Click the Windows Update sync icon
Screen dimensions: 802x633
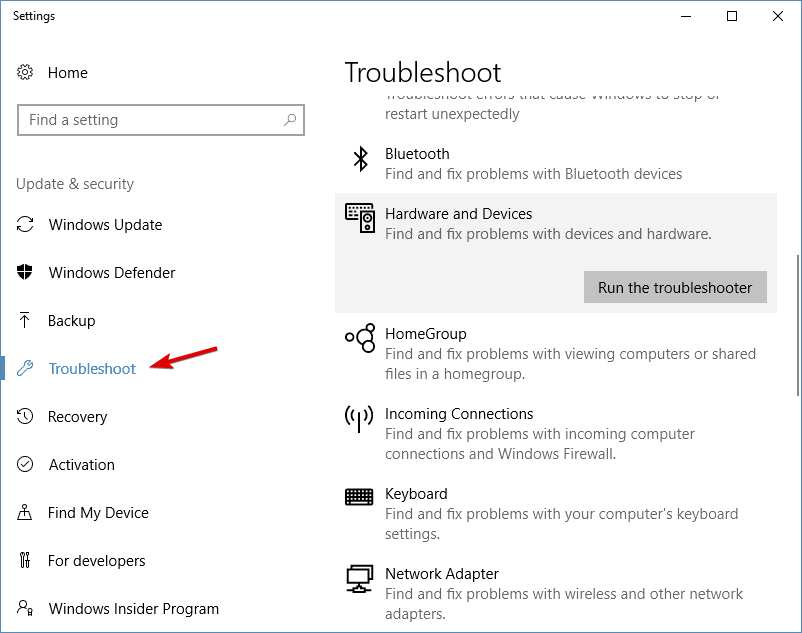pyautogui.click(x=24, y=225)
